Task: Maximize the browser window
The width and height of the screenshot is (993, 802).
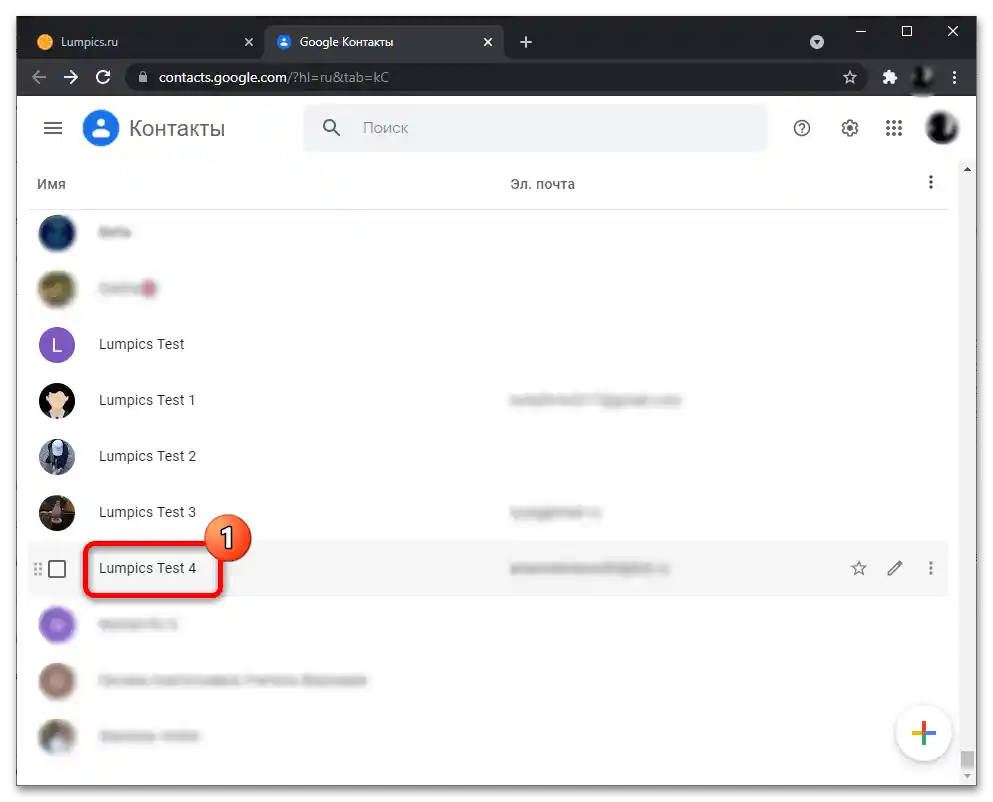Action: click(x=907, y=31)
